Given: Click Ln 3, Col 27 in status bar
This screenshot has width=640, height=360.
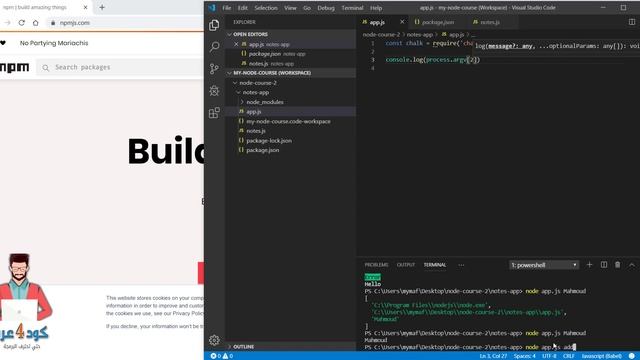Looking at the screenshot, I should [493, 356].
